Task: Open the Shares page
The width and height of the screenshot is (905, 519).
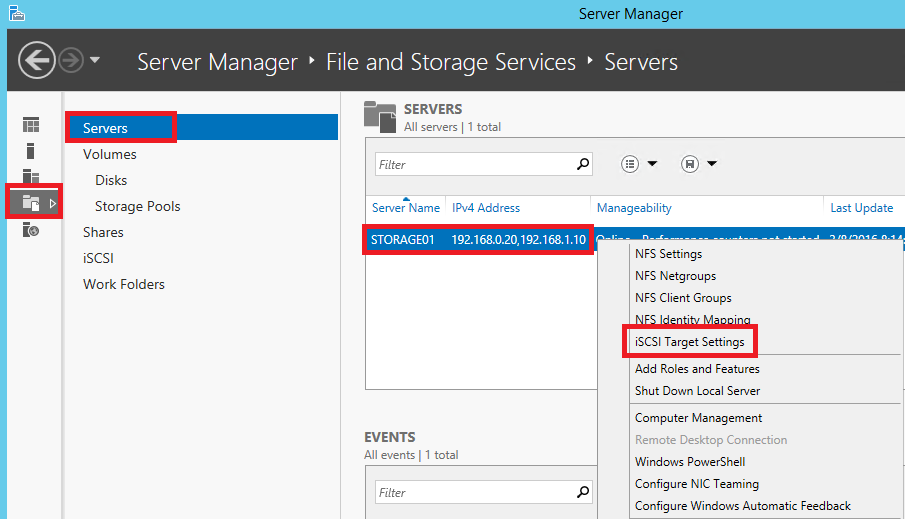Action: [x=103, y=232]
